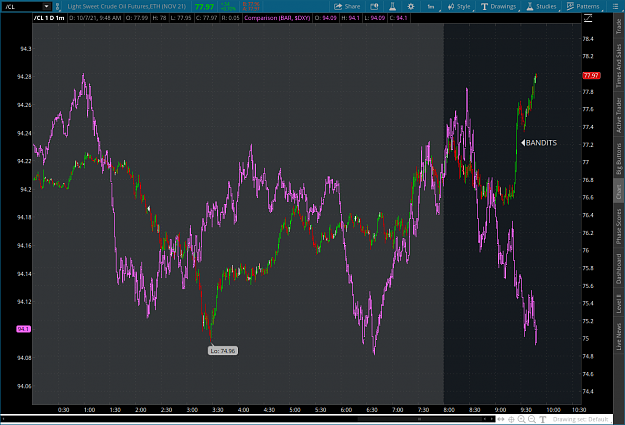Screen dimensions: 625x425
Task: Click the Style wrench icon
Action: [451, 6]
